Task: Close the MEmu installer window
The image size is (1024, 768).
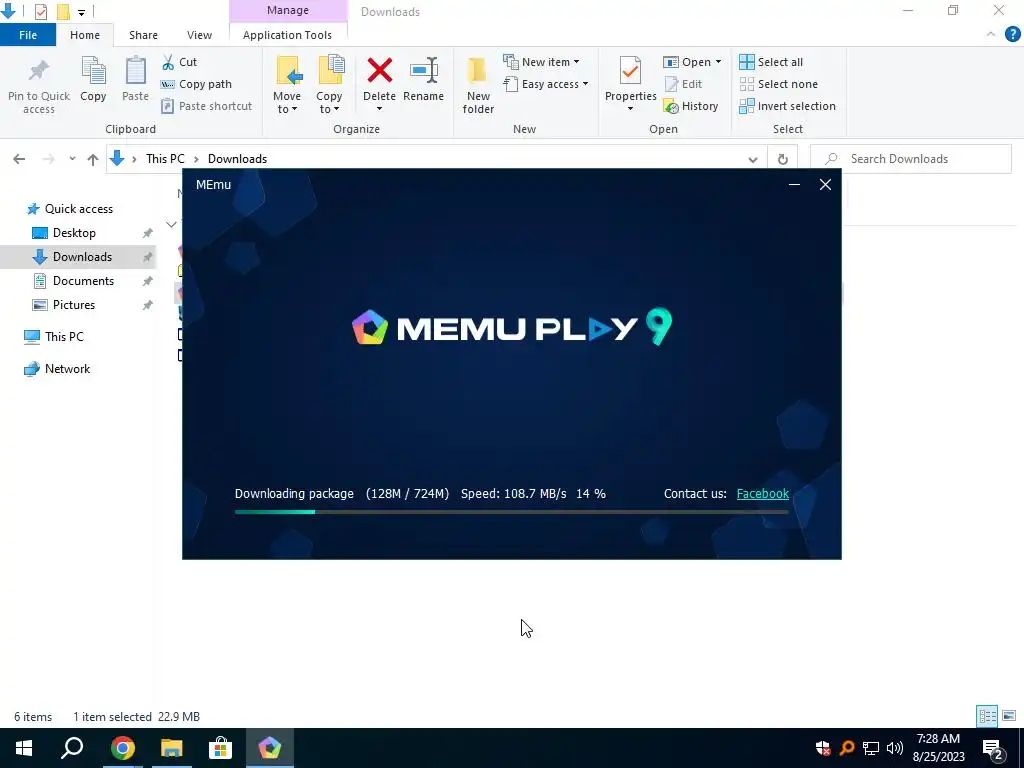Action: click(x=825, y=185)
